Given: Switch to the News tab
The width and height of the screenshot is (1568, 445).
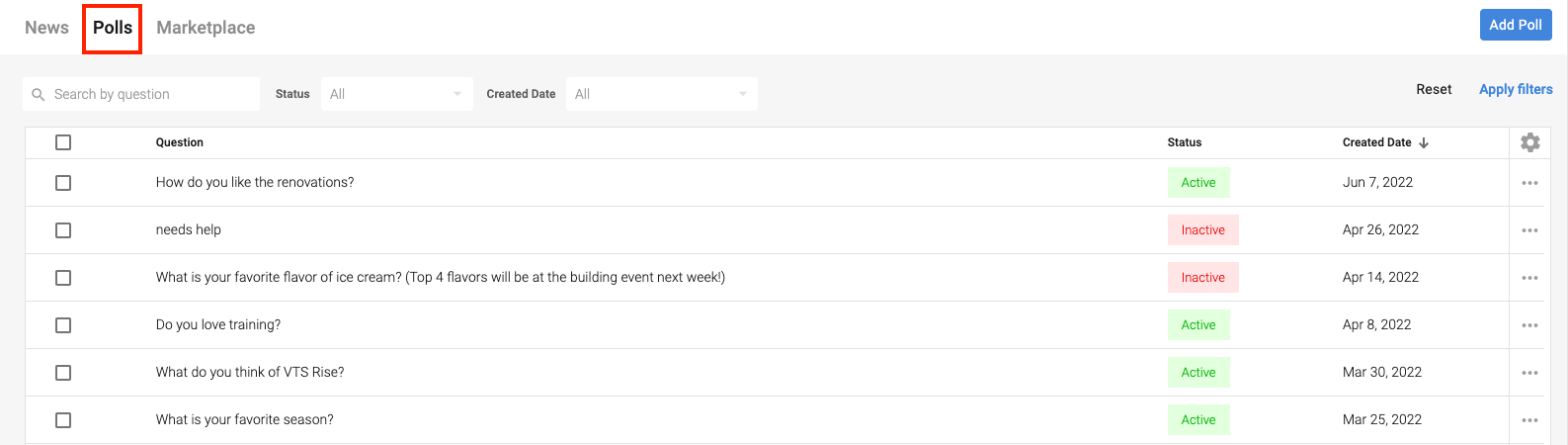Looking at the screenshot, I should click(x=46, y=28).
